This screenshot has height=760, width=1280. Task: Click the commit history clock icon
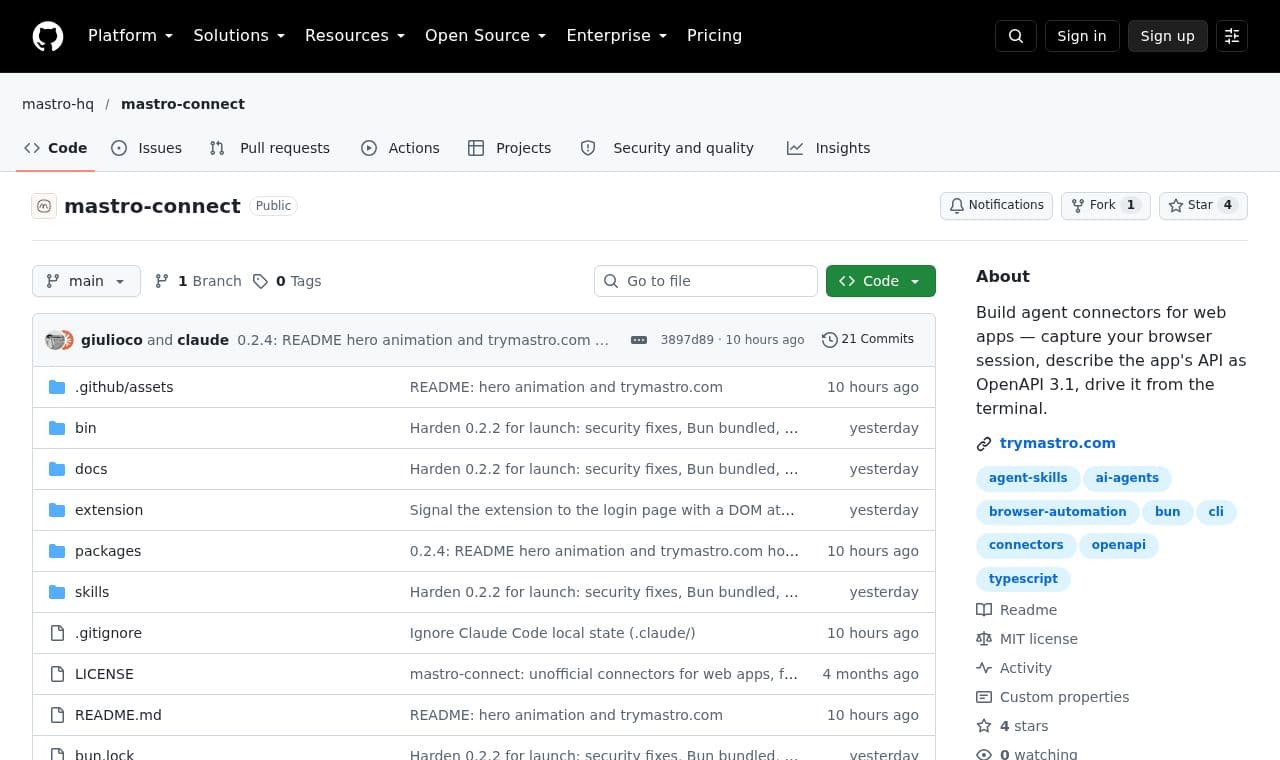(x=829, y=340)
